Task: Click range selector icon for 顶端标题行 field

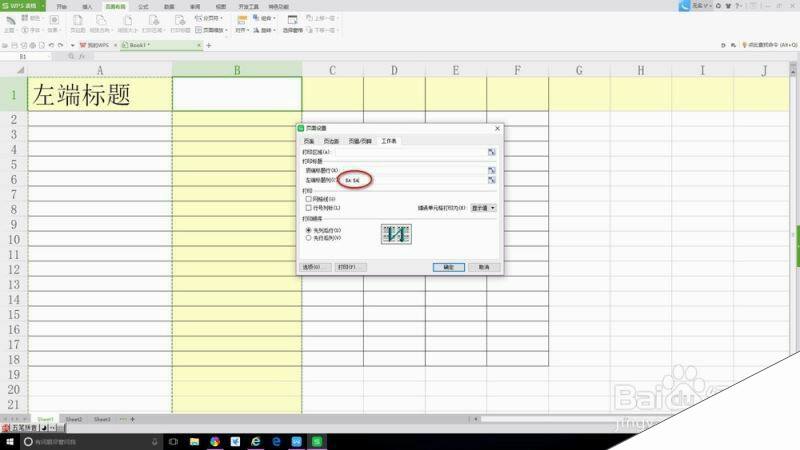Action: point(492,170)
